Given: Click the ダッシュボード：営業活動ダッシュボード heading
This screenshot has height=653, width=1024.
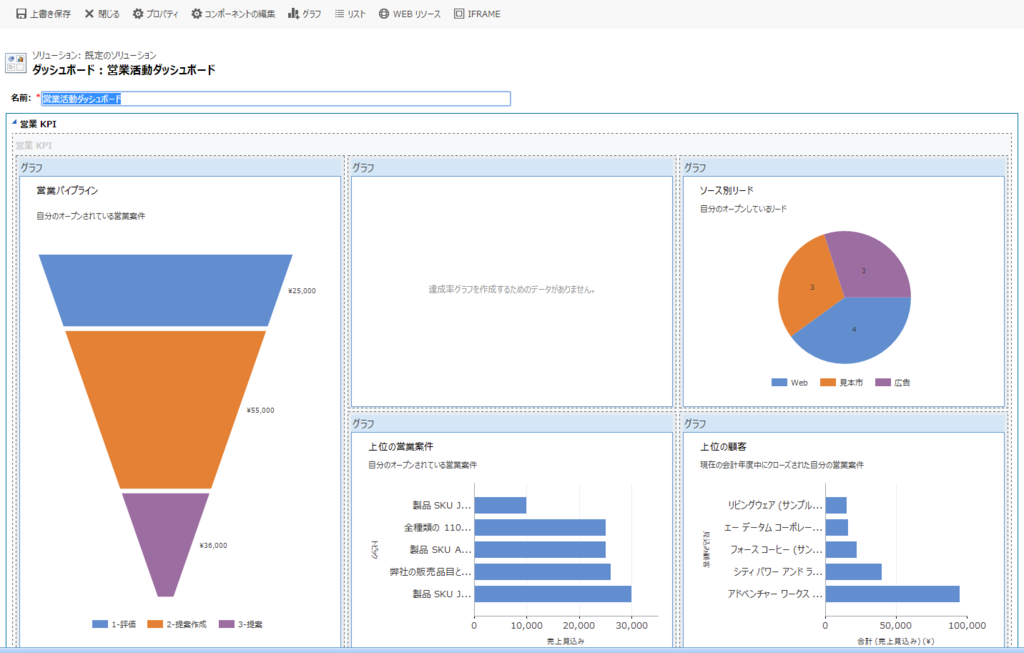Looking at the screenshot, I should pos(124,70).
